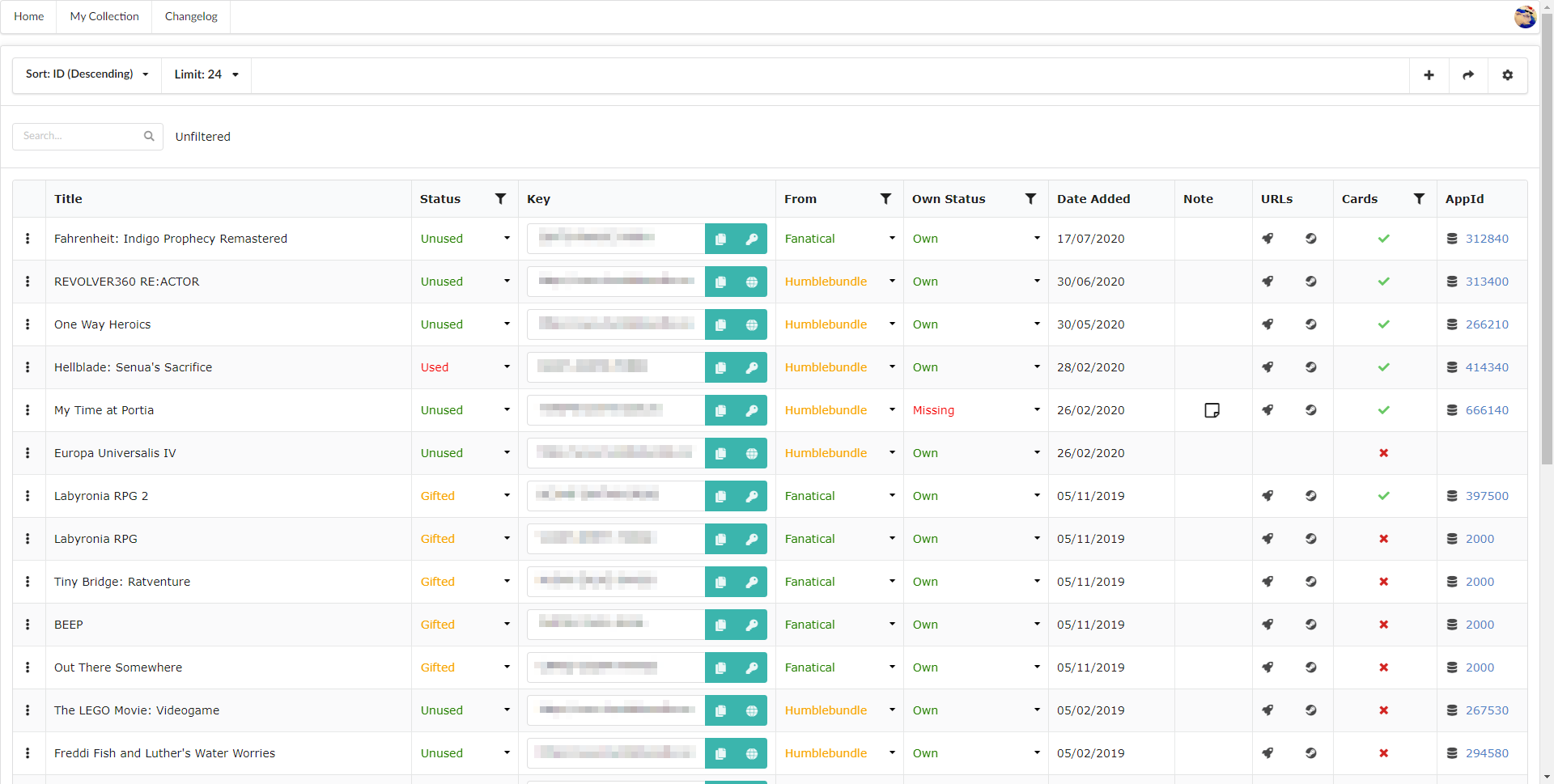Viewport: 1554px width, 784px height.
Task: Open the note icon for My Time at Portia
Action: click(1212, 410)
